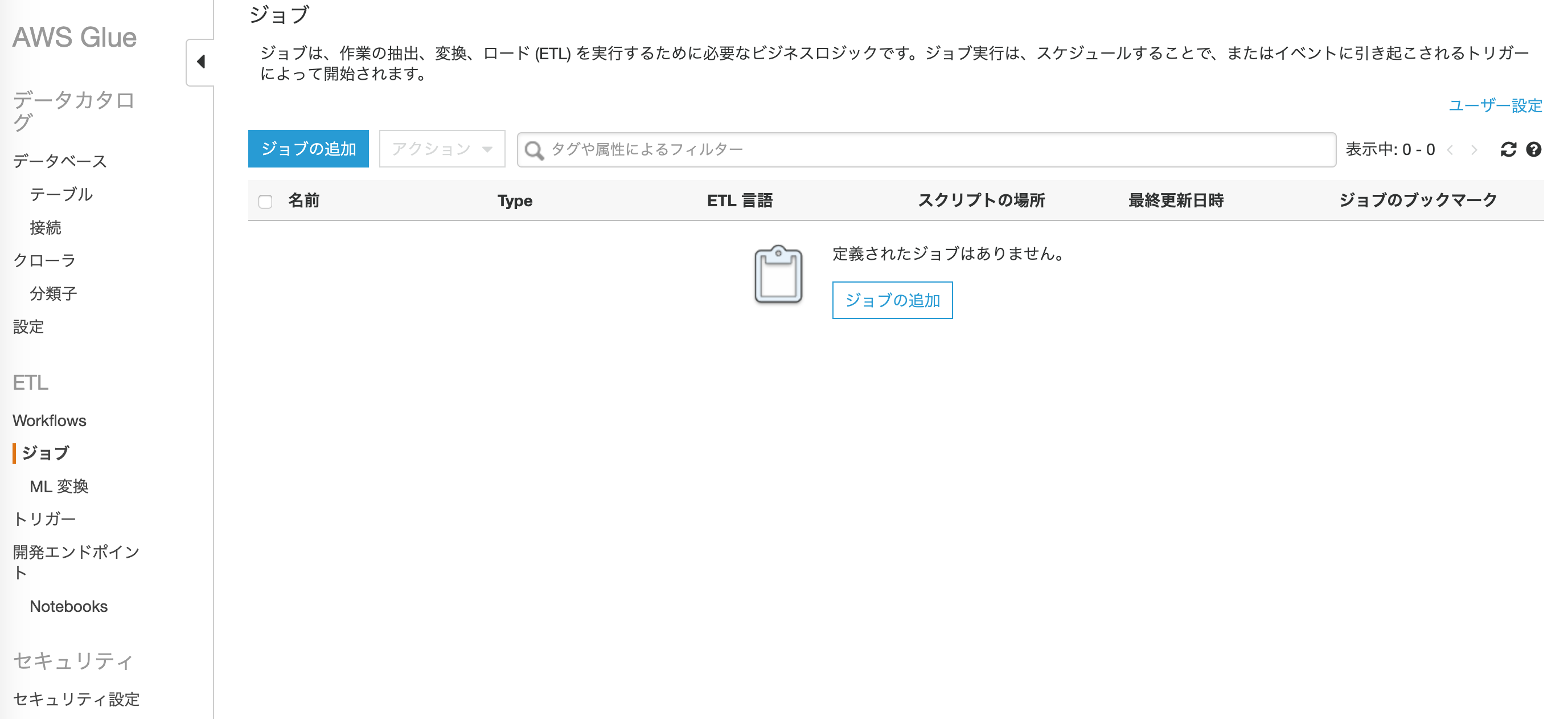
Task: Click the outlined ジョブの追加 button
Action: [892, 300]
